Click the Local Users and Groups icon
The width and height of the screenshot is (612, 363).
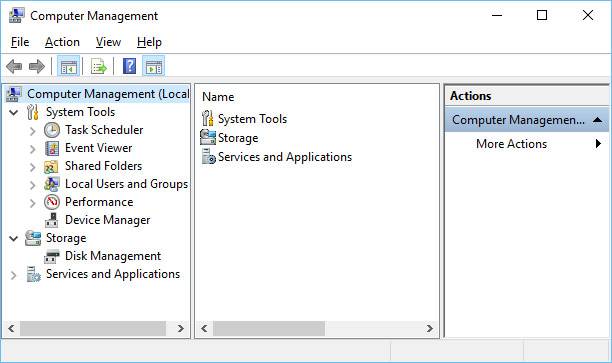pos(52,184)
